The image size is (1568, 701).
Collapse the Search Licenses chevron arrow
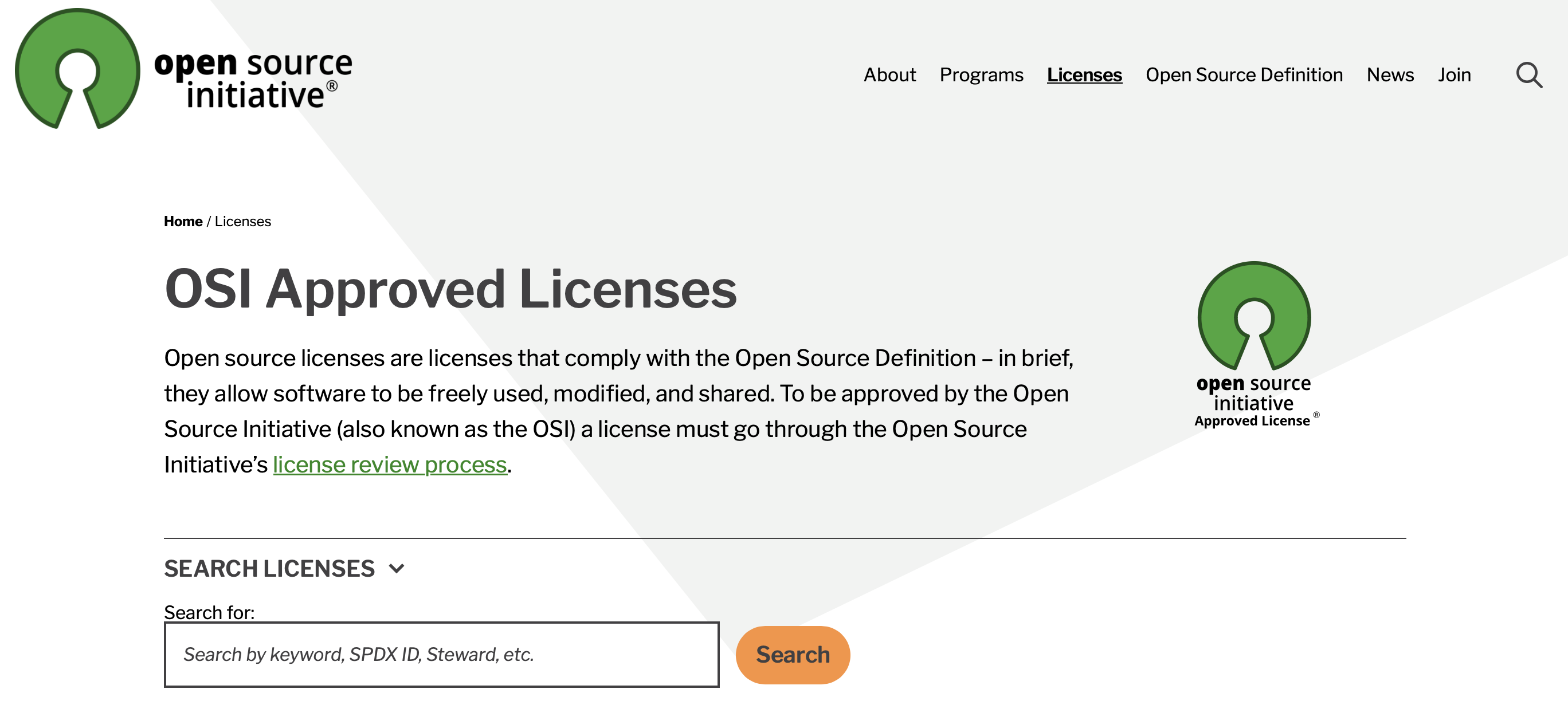click(x=397, y=568)
